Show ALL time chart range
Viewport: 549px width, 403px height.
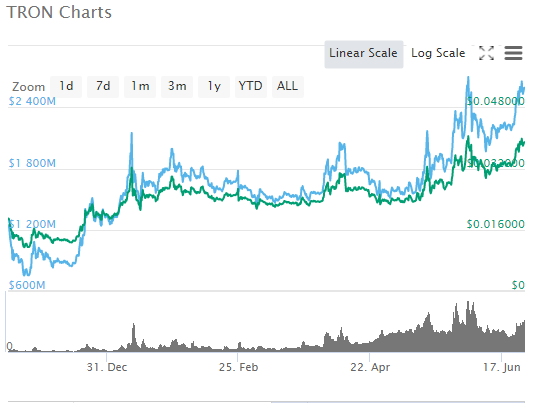[287, 86]
